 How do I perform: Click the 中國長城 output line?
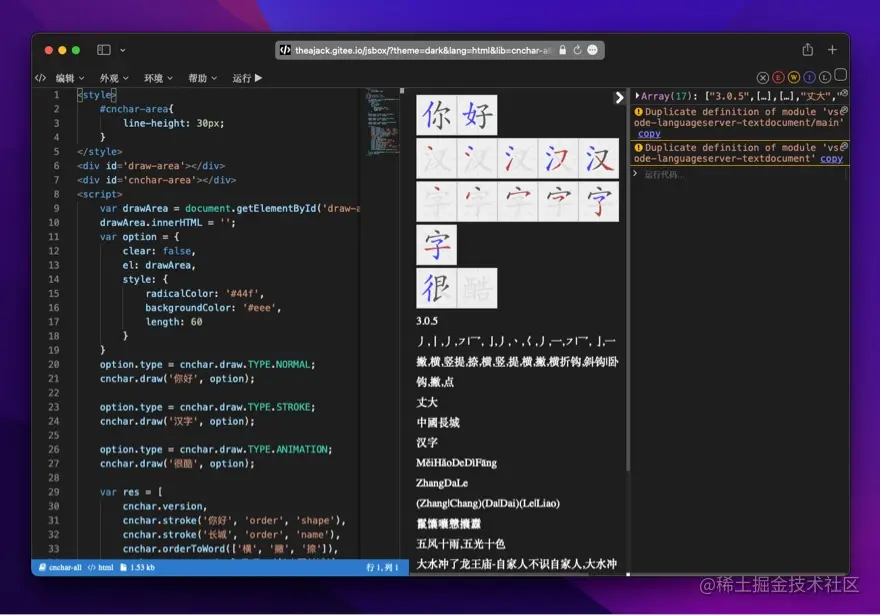click(438, 423)
